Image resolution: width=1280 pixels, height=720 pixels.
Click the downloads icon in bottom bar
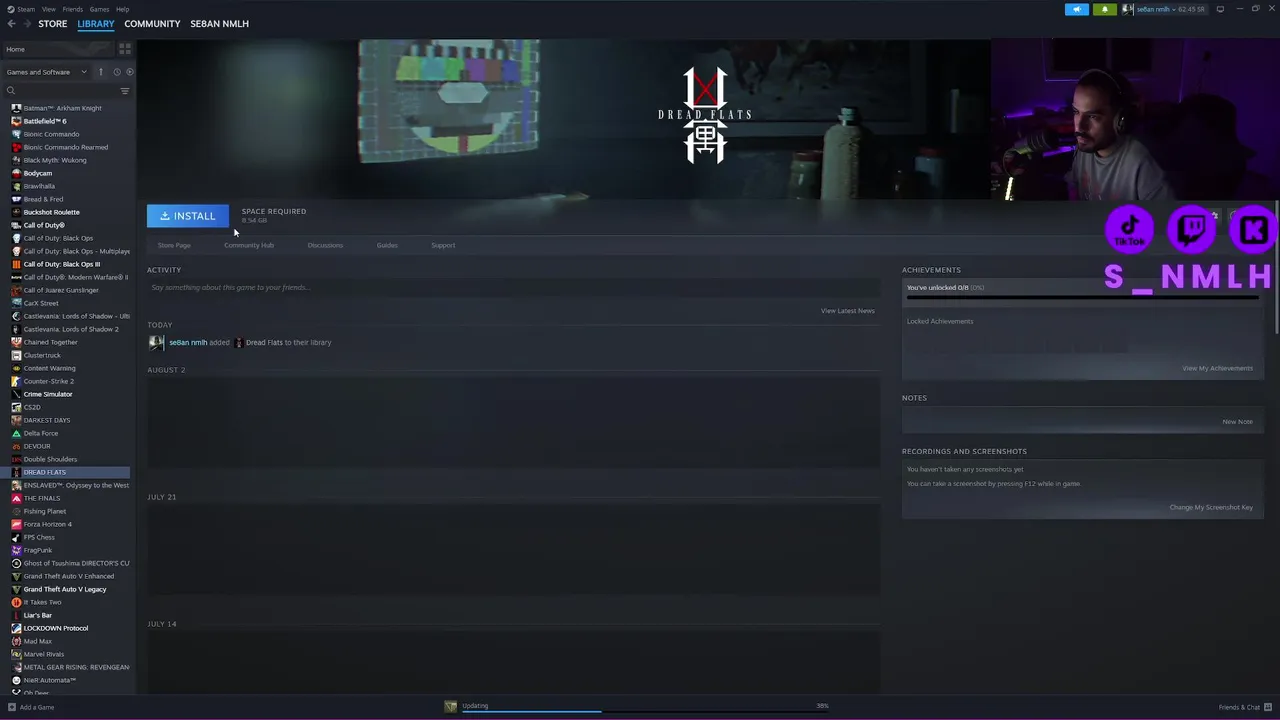451,706
